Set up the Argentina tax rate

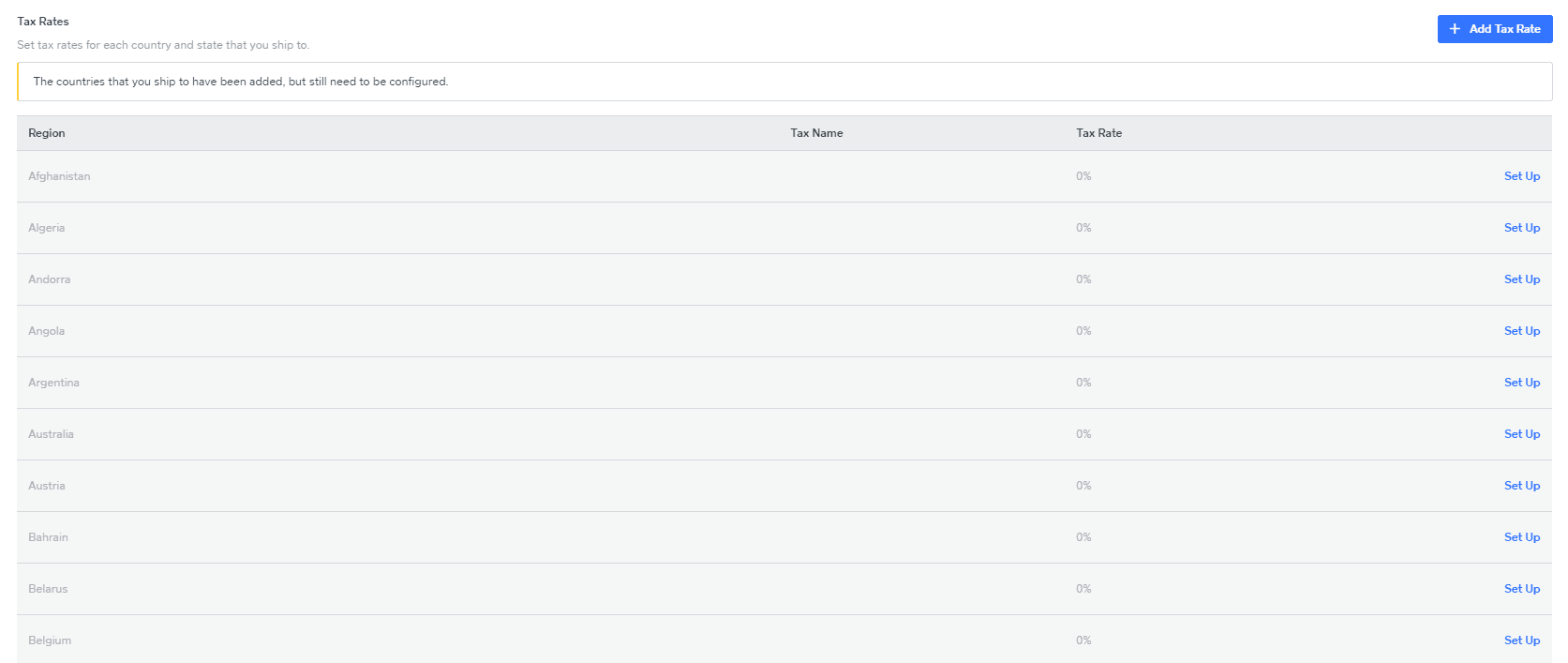click(x=1521, y=383)
